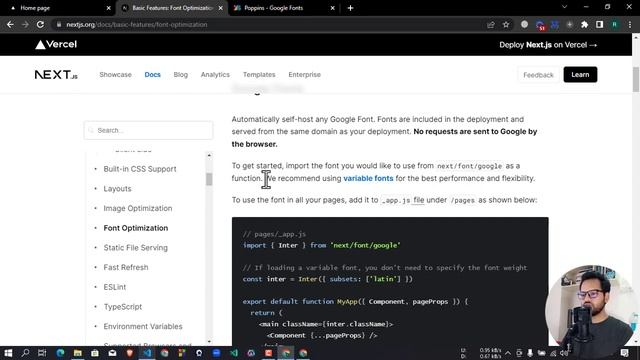The height and width of the screenshot is (360, 640).
Task: Select Font Optimization in the sidebar
Action: tap(136, 228)
